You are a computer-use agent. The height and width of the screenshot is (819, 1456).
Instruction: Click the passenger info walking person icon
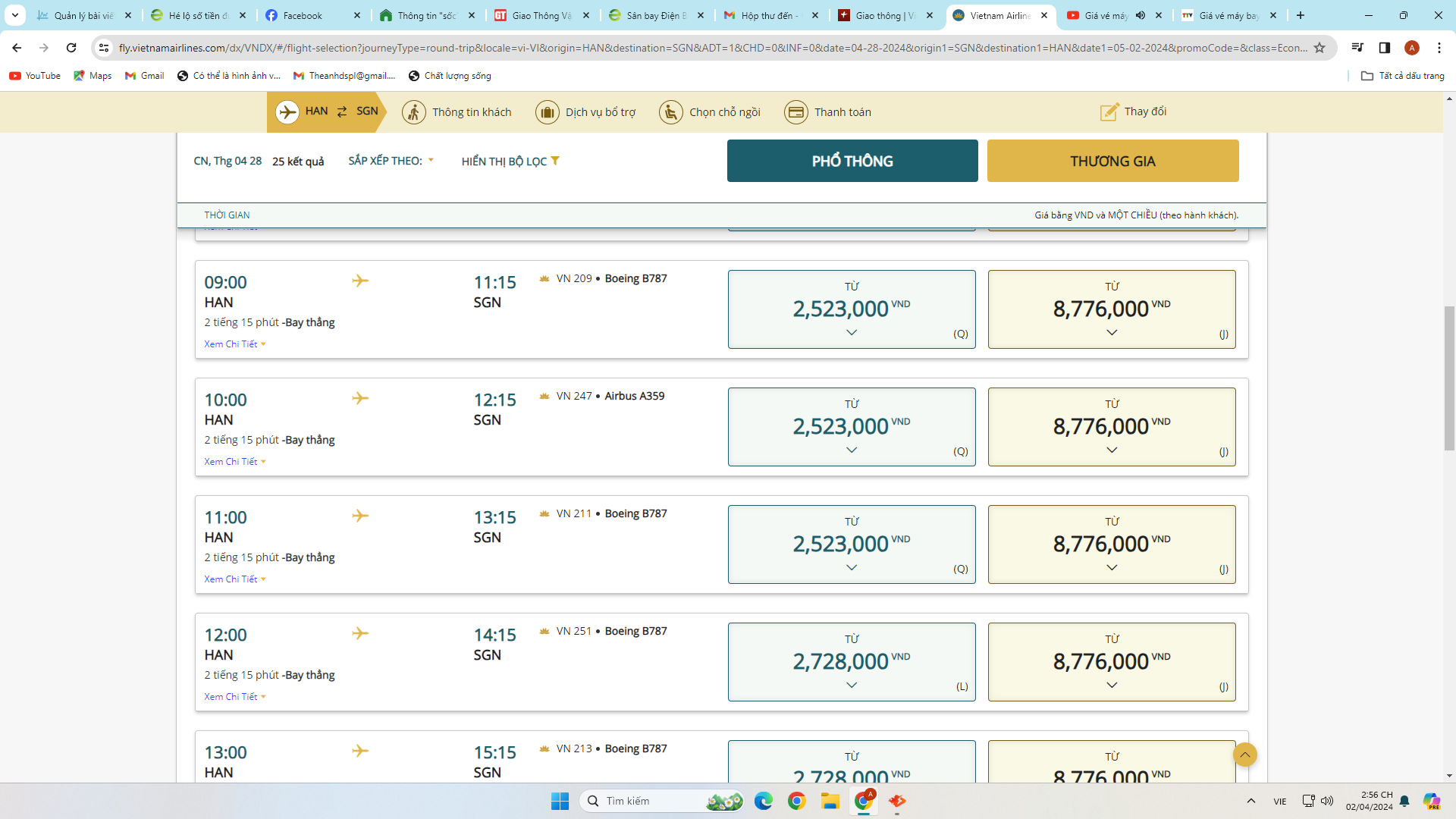tap(414, 112)
